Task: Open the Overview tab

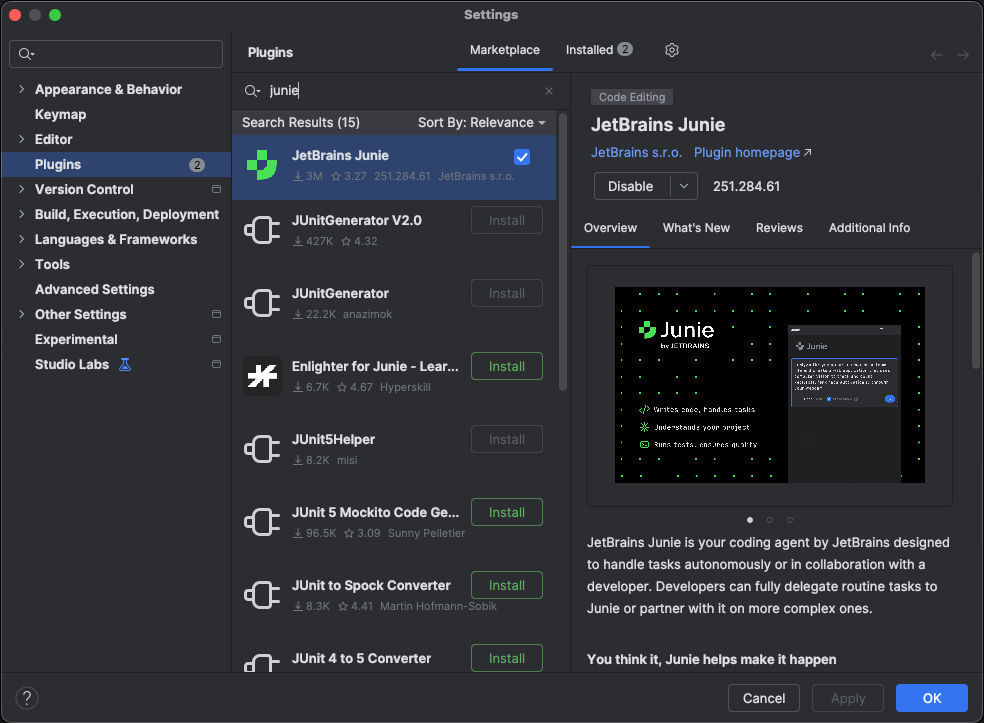Action: [x=610, y=228]
